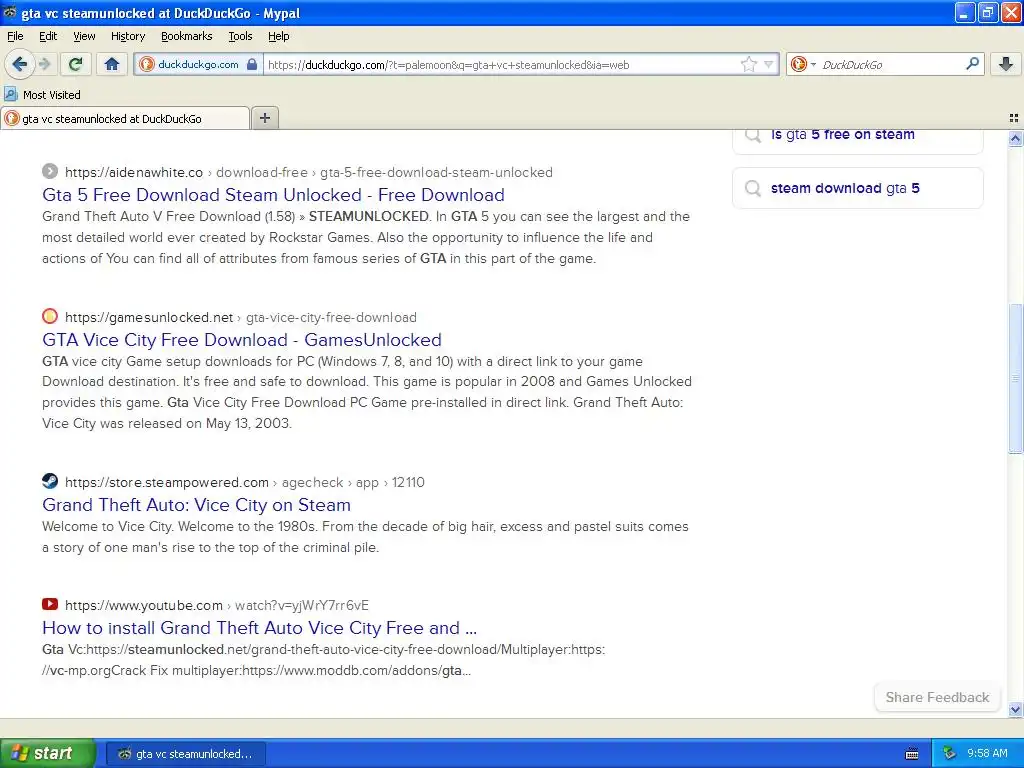Click the store.steampowered.com result URL
Image resolution: width=1024 pixels, height=768 pixels.
point(244,483)
